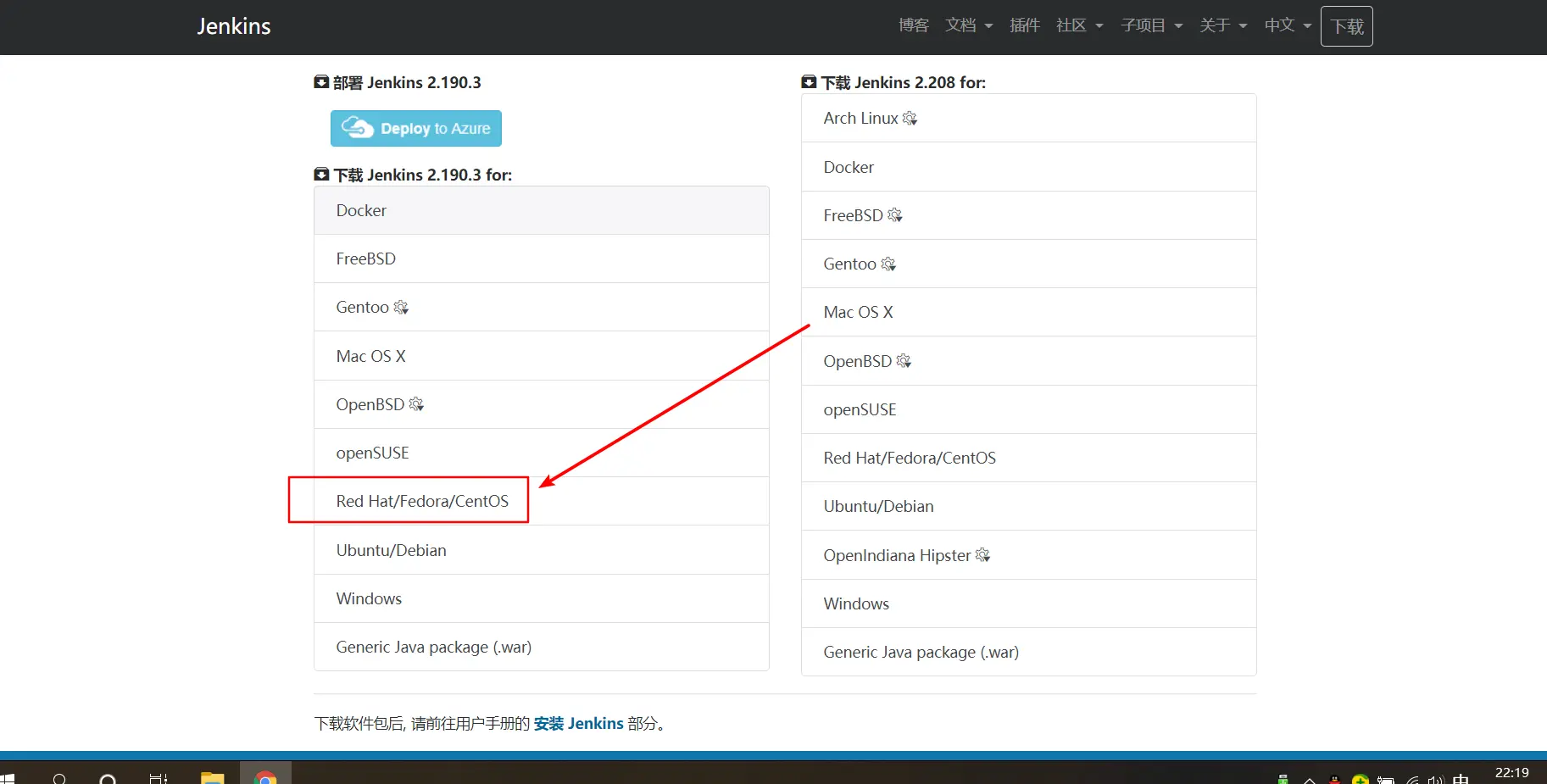Choose FreeBSD in the Jenkins 2.190.3 list

pos(542,259)
